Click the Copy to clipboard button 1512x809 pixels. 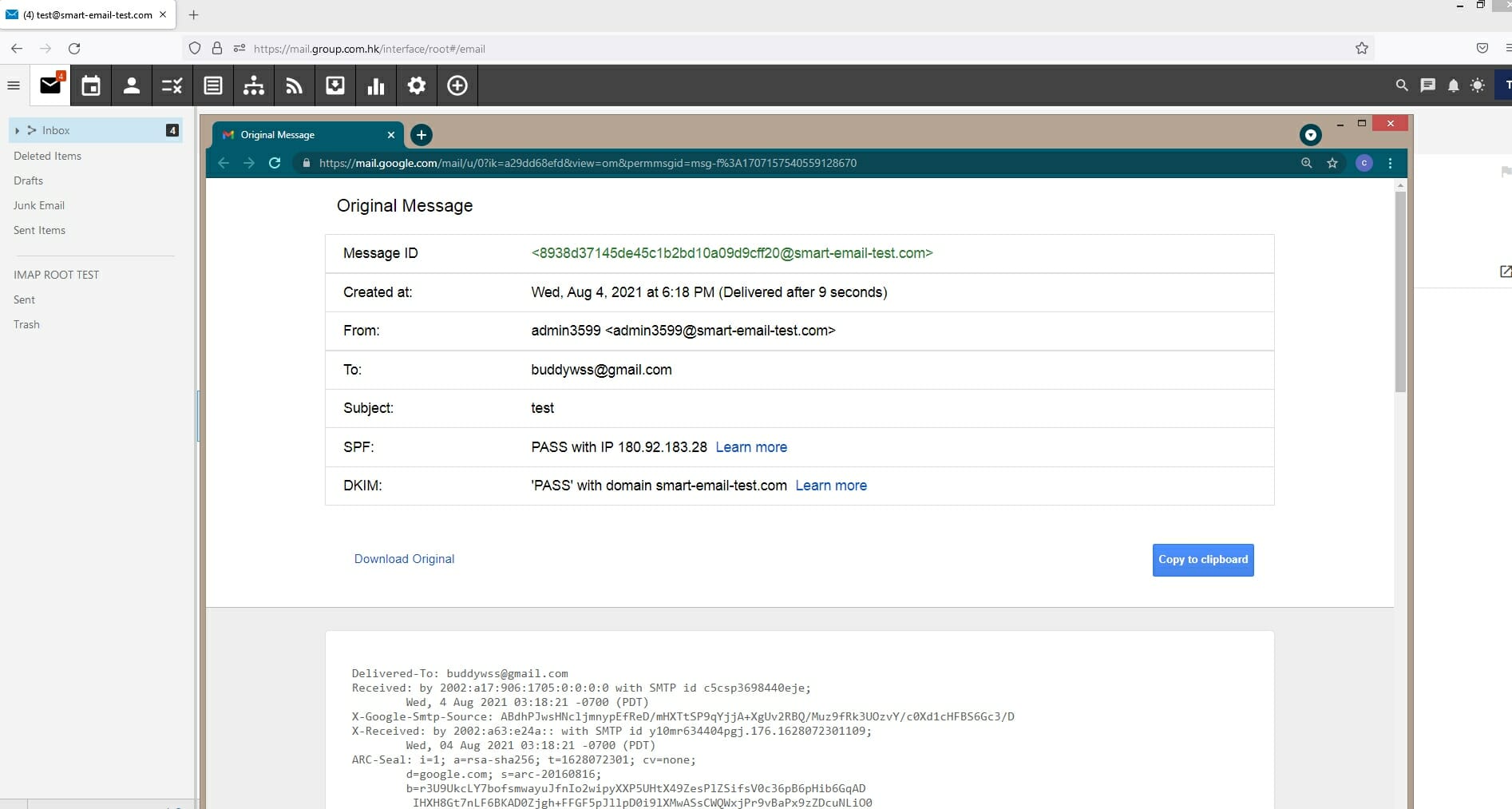[x=1202, y=560]
